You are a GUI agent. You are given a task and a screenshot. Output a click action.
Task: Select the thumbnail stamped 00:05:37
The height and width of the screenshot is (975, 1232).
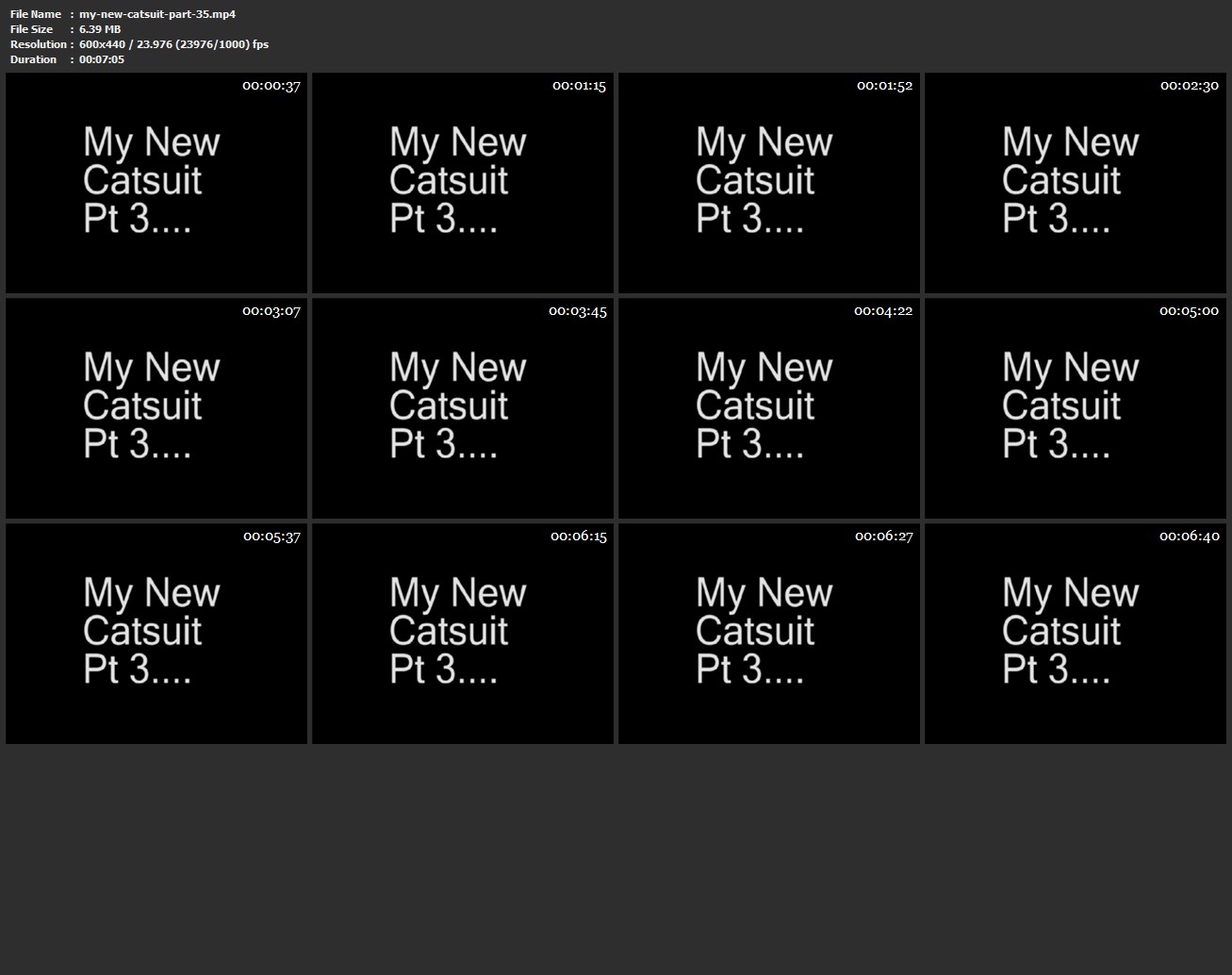pyautogui.click(x=156, y=634)
